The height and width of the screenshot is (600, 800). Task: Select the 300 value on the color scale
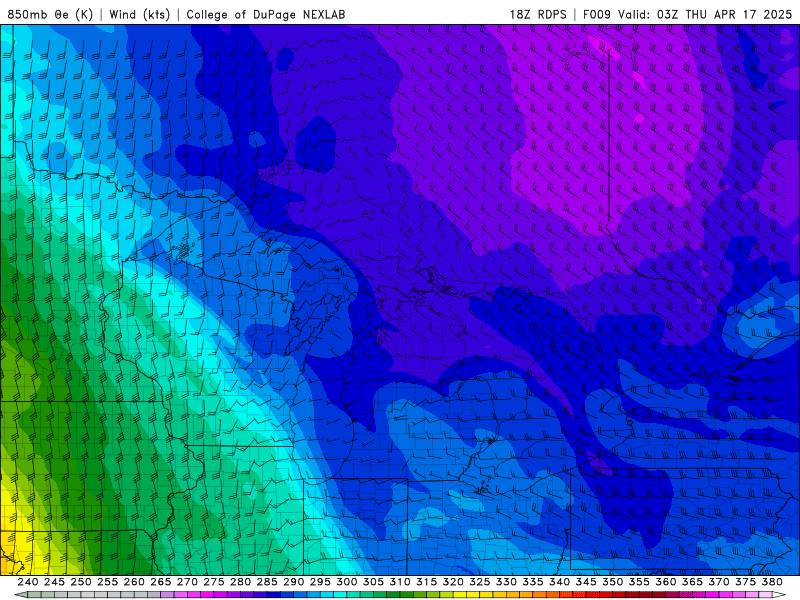coord(346,582)
